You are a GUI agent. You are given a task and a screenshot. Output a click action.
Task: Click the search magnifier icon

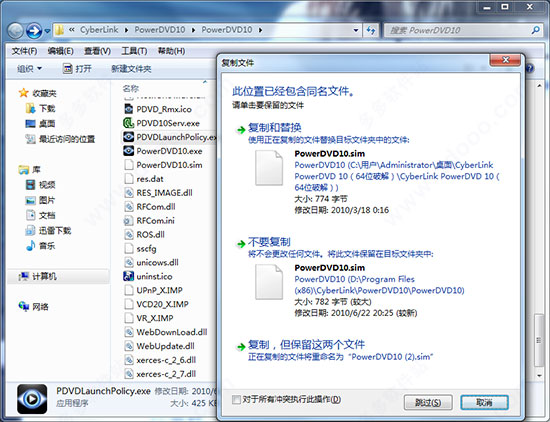536,30
